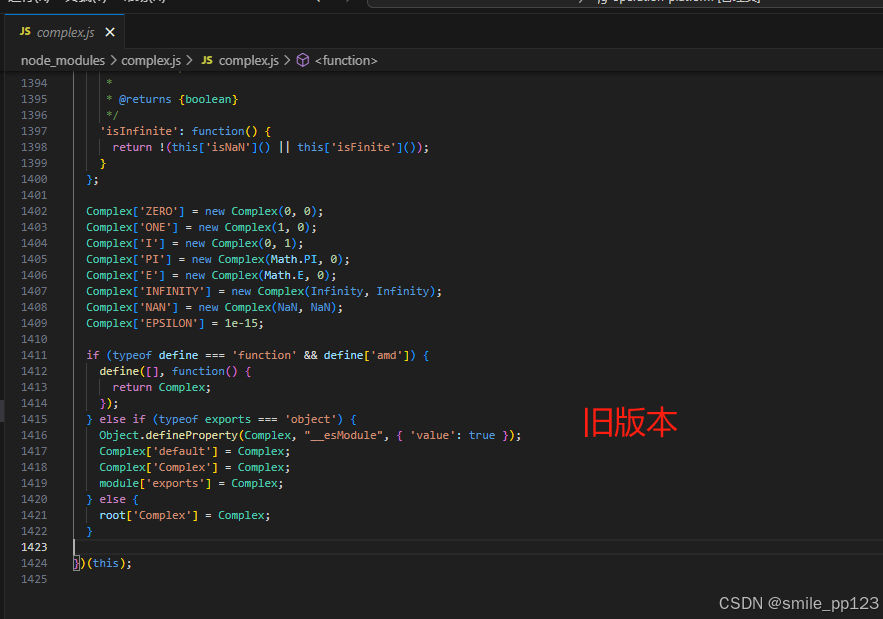Screen dimensions: 883x619
Task: Open node_modules in the breadcrumb path
Action: (63, 60)
